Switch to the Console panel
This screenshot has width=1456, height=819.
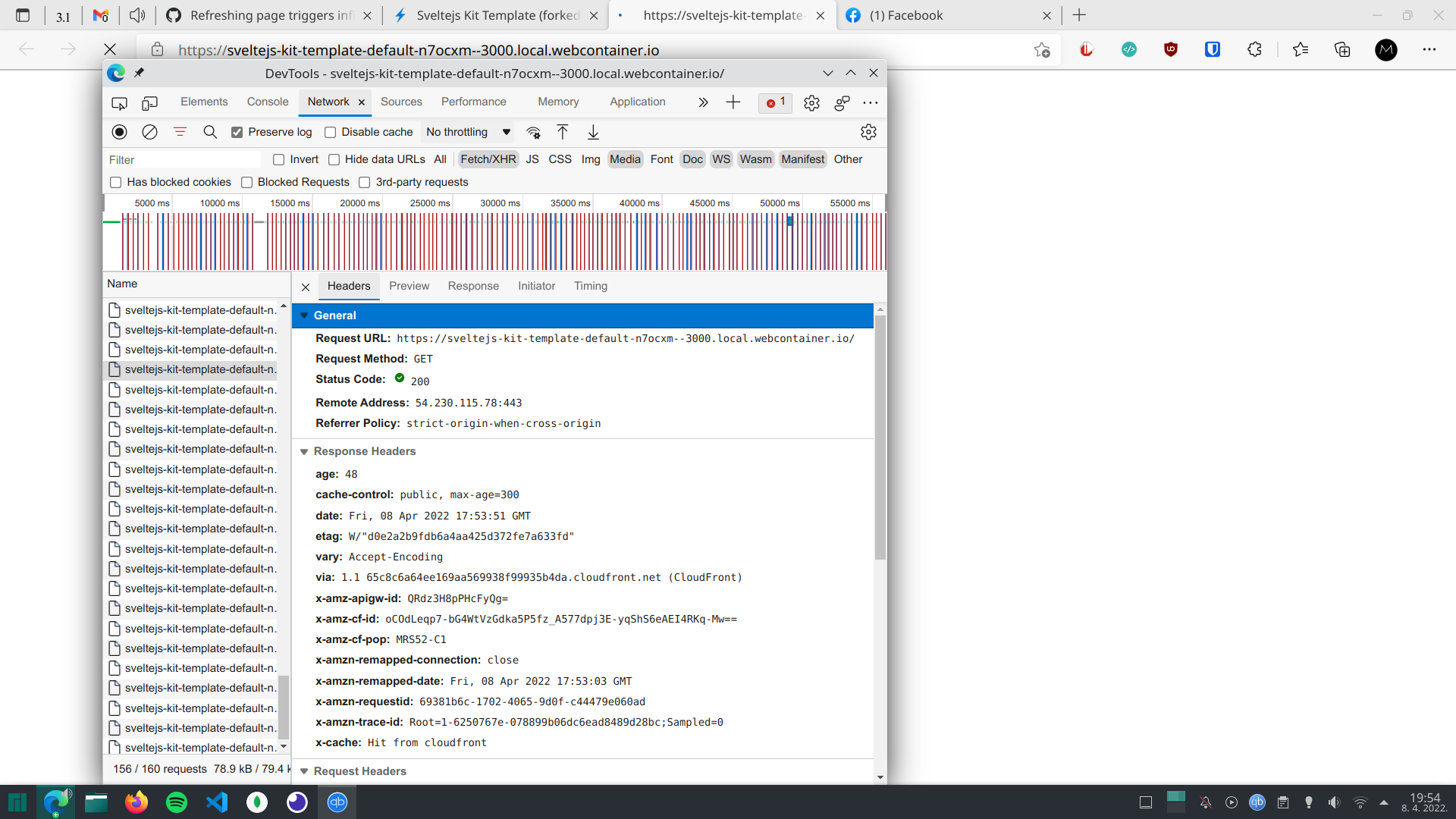(x=267, y=102)
